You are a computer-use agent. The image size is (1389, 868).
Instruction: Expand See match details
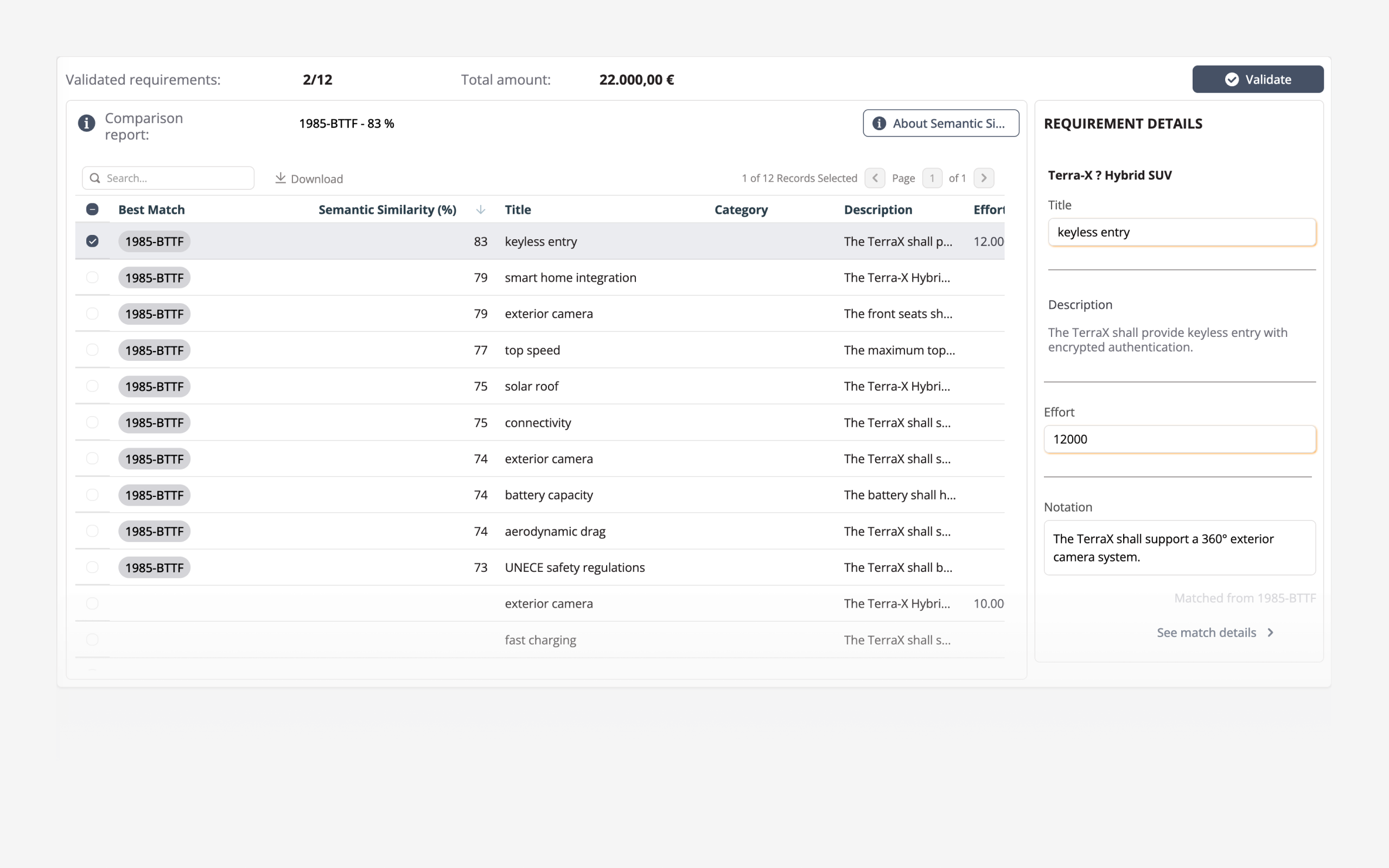pos(1216,632)
